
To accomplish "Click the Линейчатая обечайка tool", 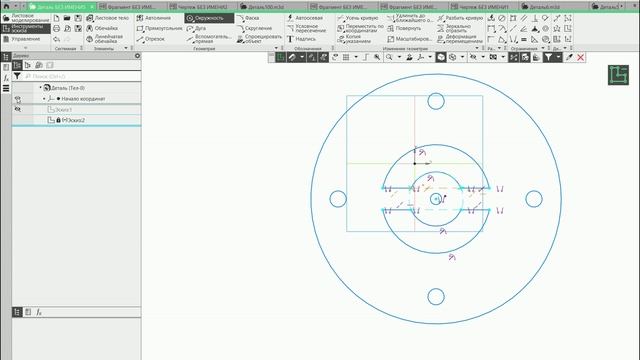I will point(104,39).
